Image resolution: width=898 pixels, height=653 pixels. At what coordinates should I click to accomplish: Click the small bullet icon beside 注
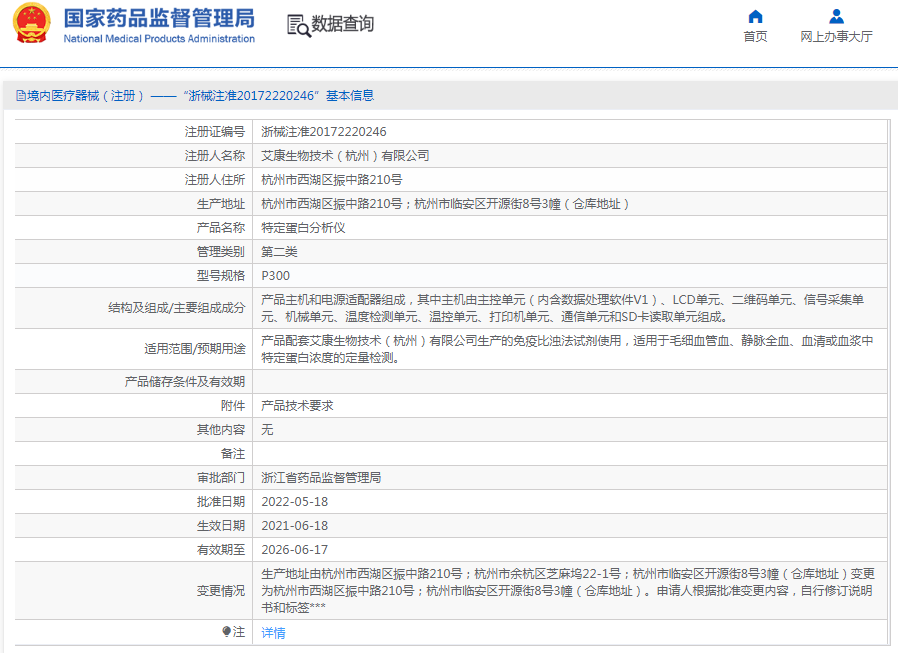(226, 632)
